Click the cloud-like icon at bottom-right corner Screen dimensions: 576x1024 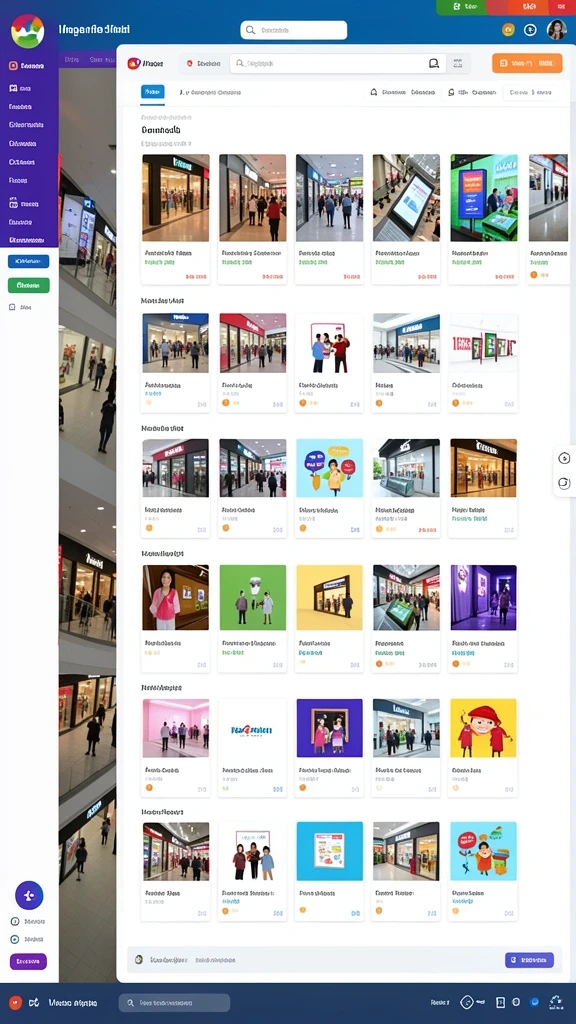coord(556,1002)
